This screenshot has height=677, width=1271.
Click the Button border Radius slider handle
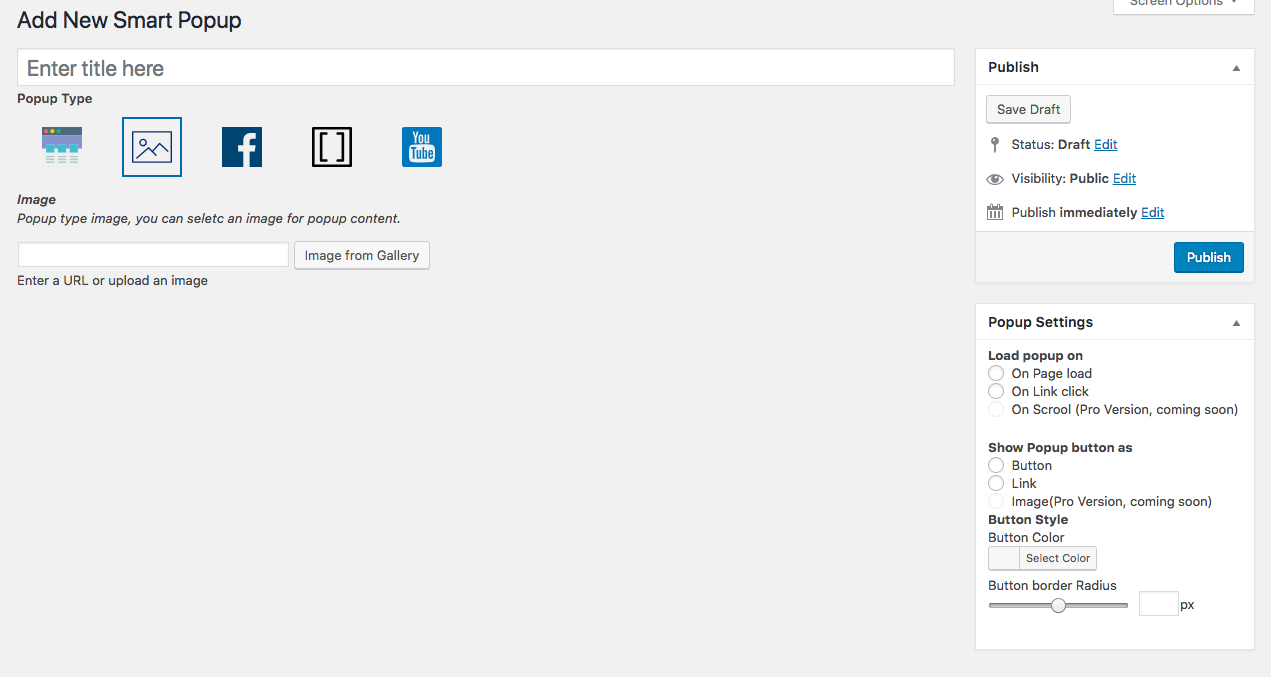click(x=1058, y=605)
